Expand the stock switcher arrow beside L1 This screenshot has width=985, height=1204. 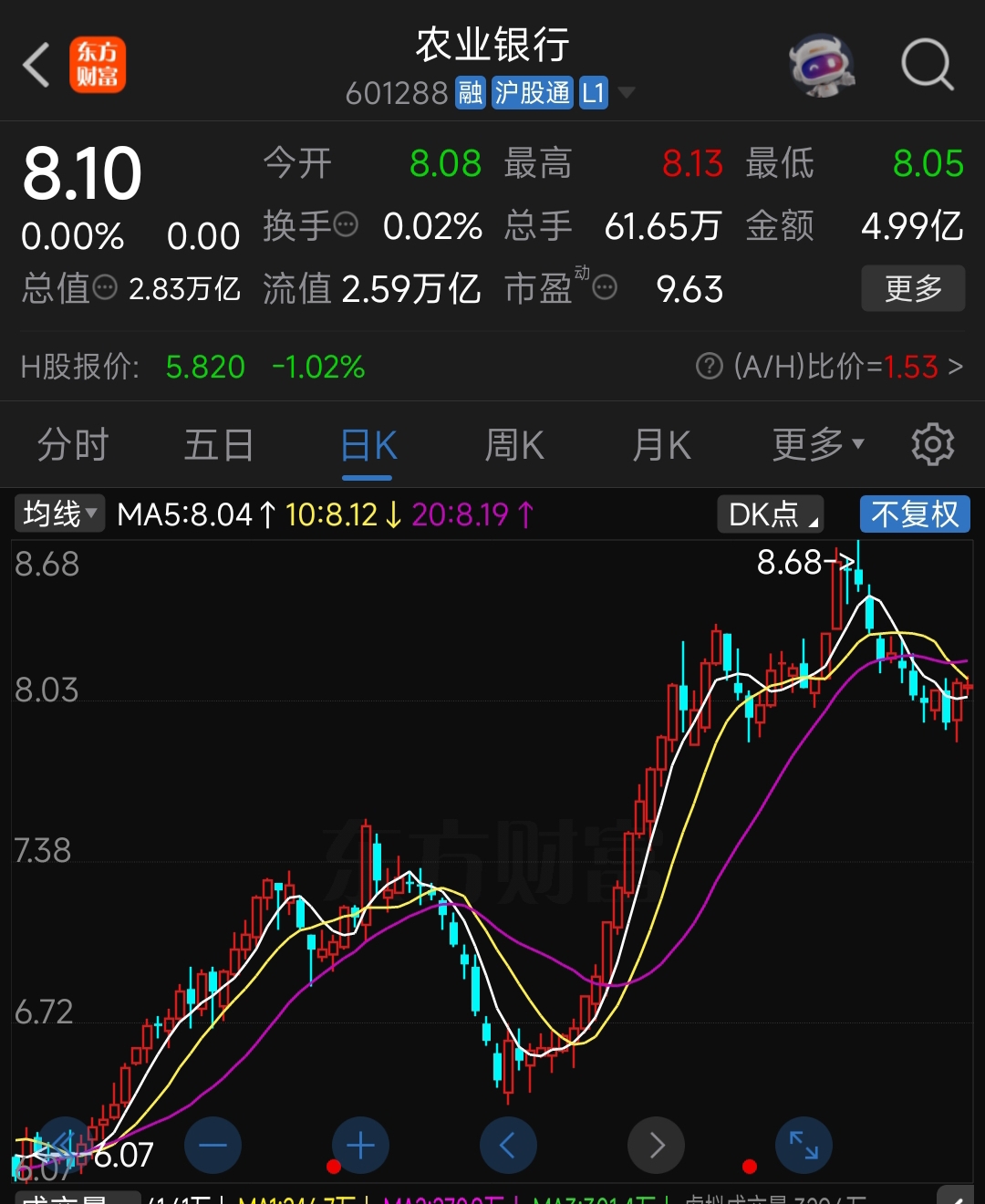pyautogui.click(x=627, y=92)
